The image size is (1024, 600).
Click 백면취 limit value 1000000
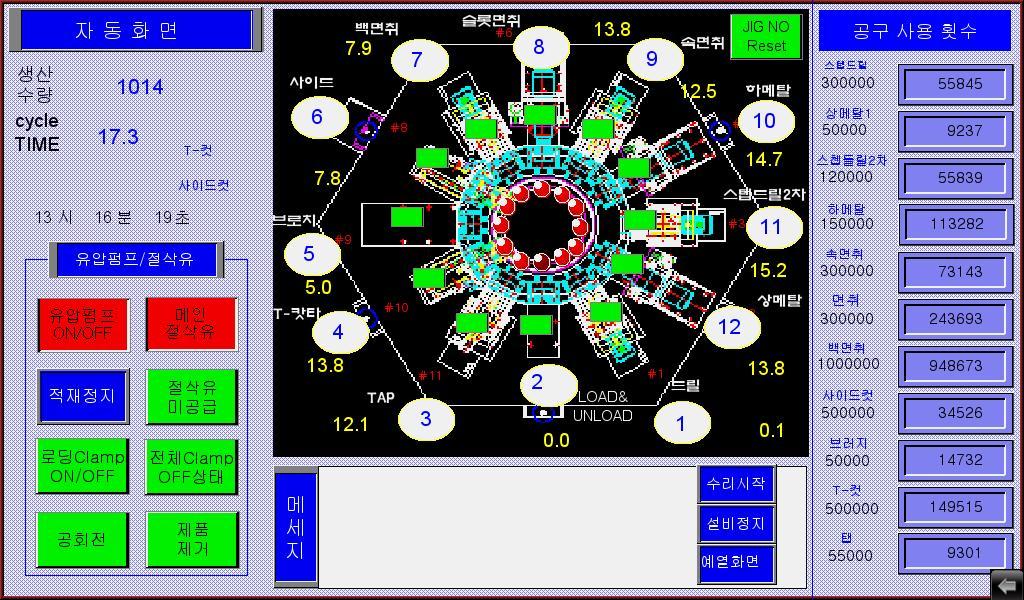coord(848,364)
